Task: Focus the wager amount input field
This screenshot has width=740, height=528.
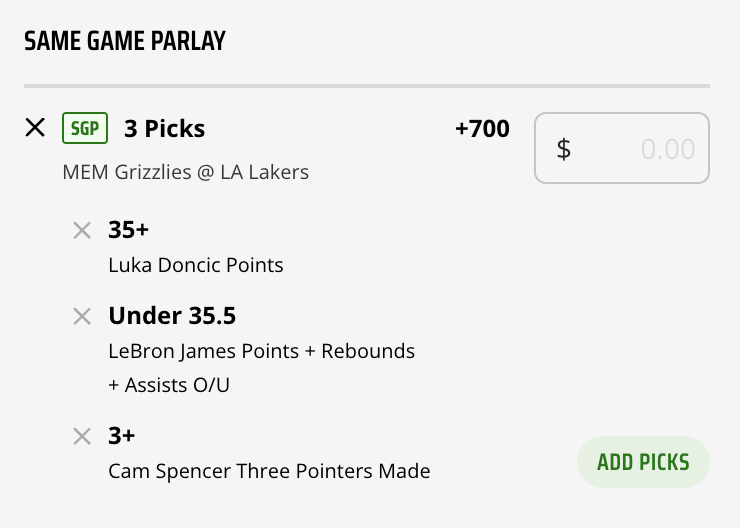Action: (622, 148)
